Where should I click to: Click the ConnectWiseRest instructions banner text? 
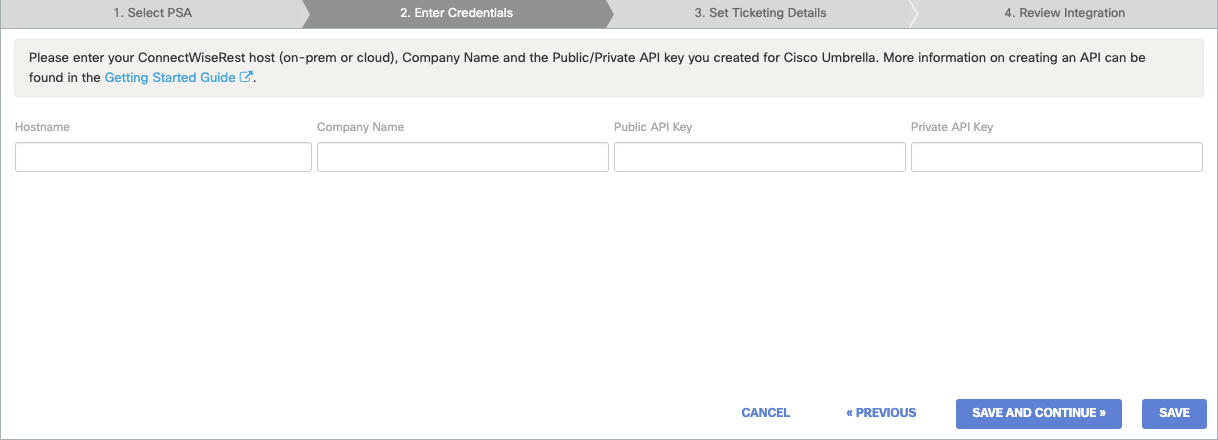pyautogui.click(x=587, y=67)
